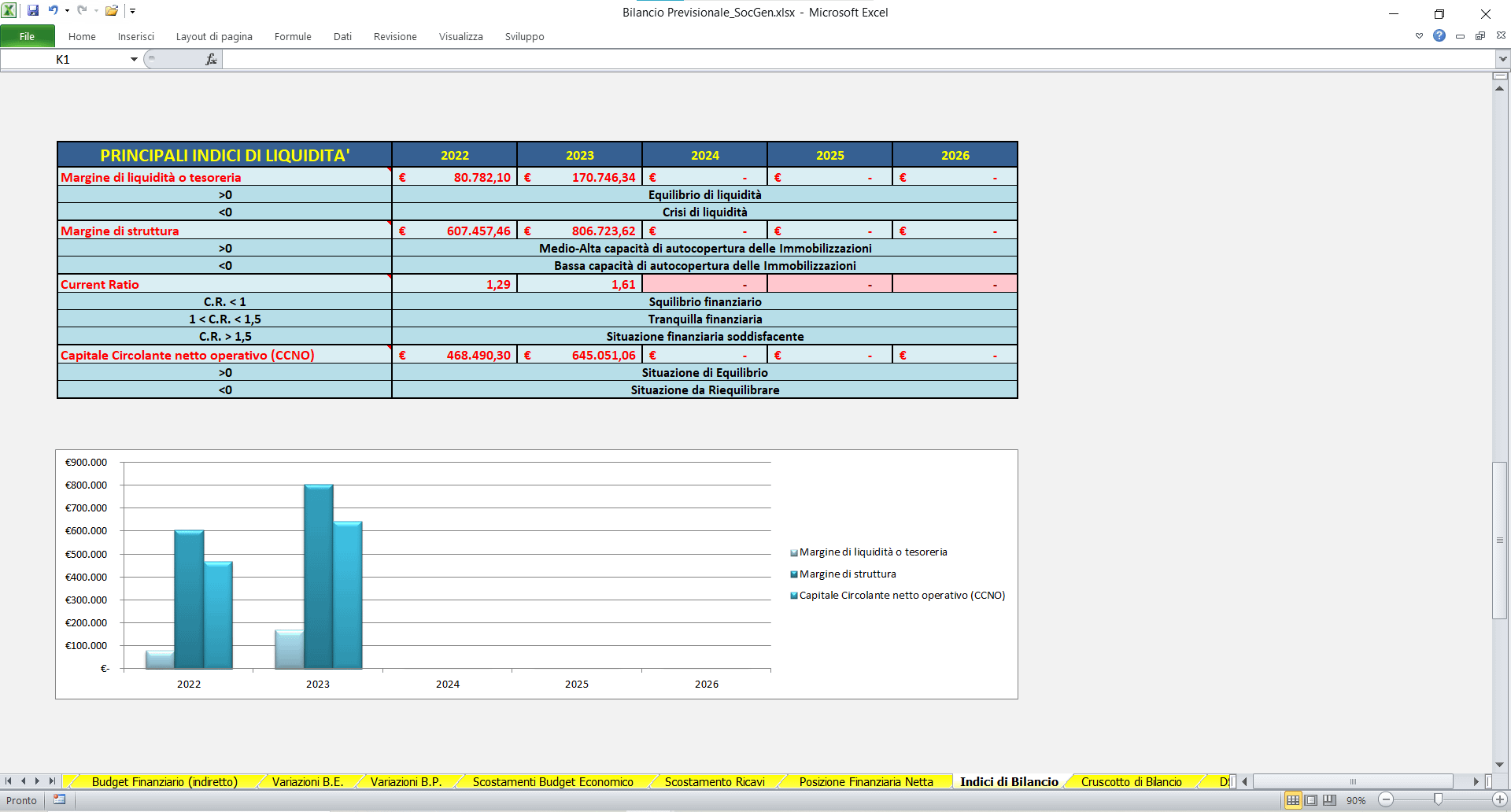This screenshot has height=812, width=1511.
Task: Zoom in with the plus button
Action: (x=1500, y=800)
